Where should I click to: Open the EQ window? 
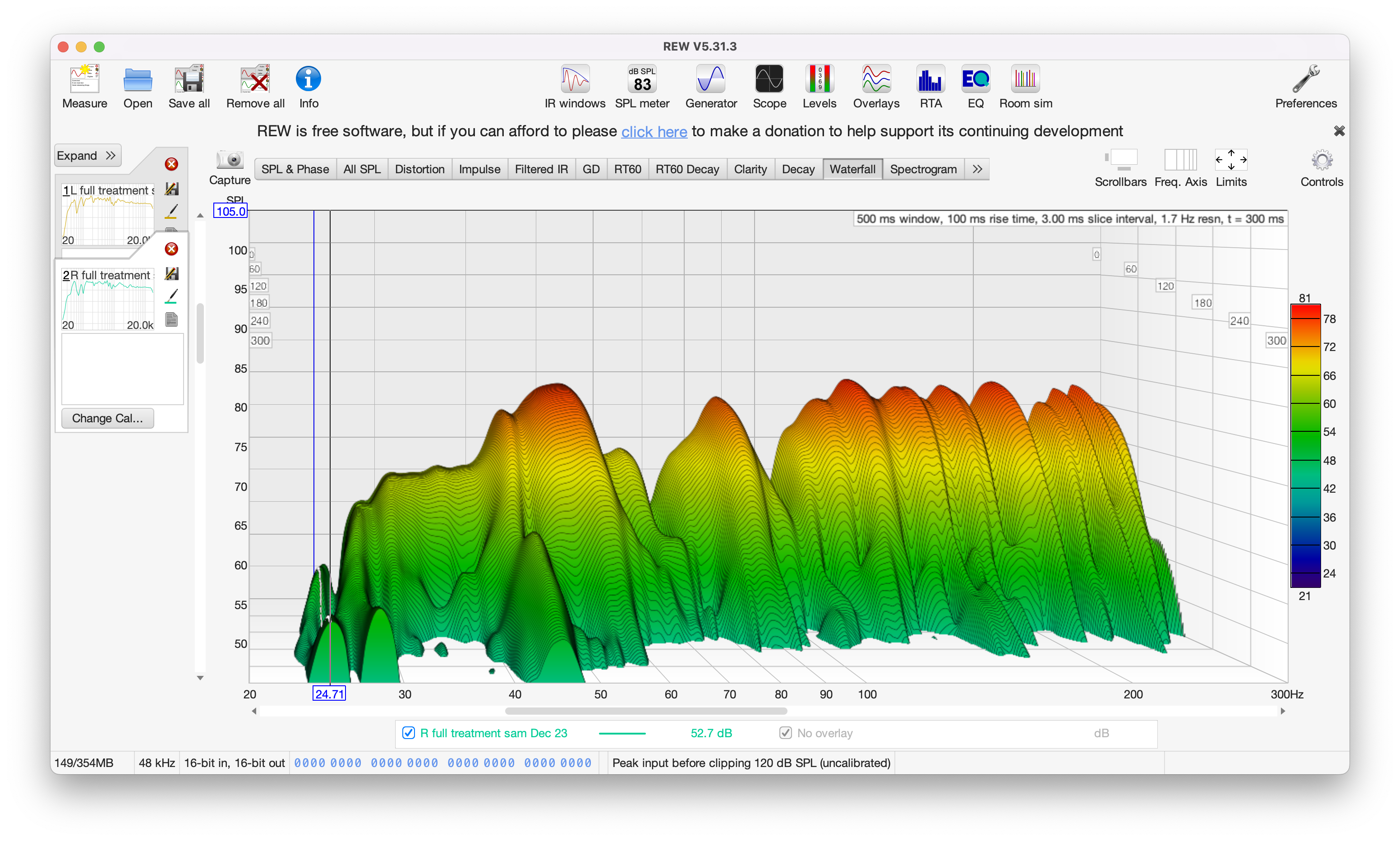coord(975,86)
